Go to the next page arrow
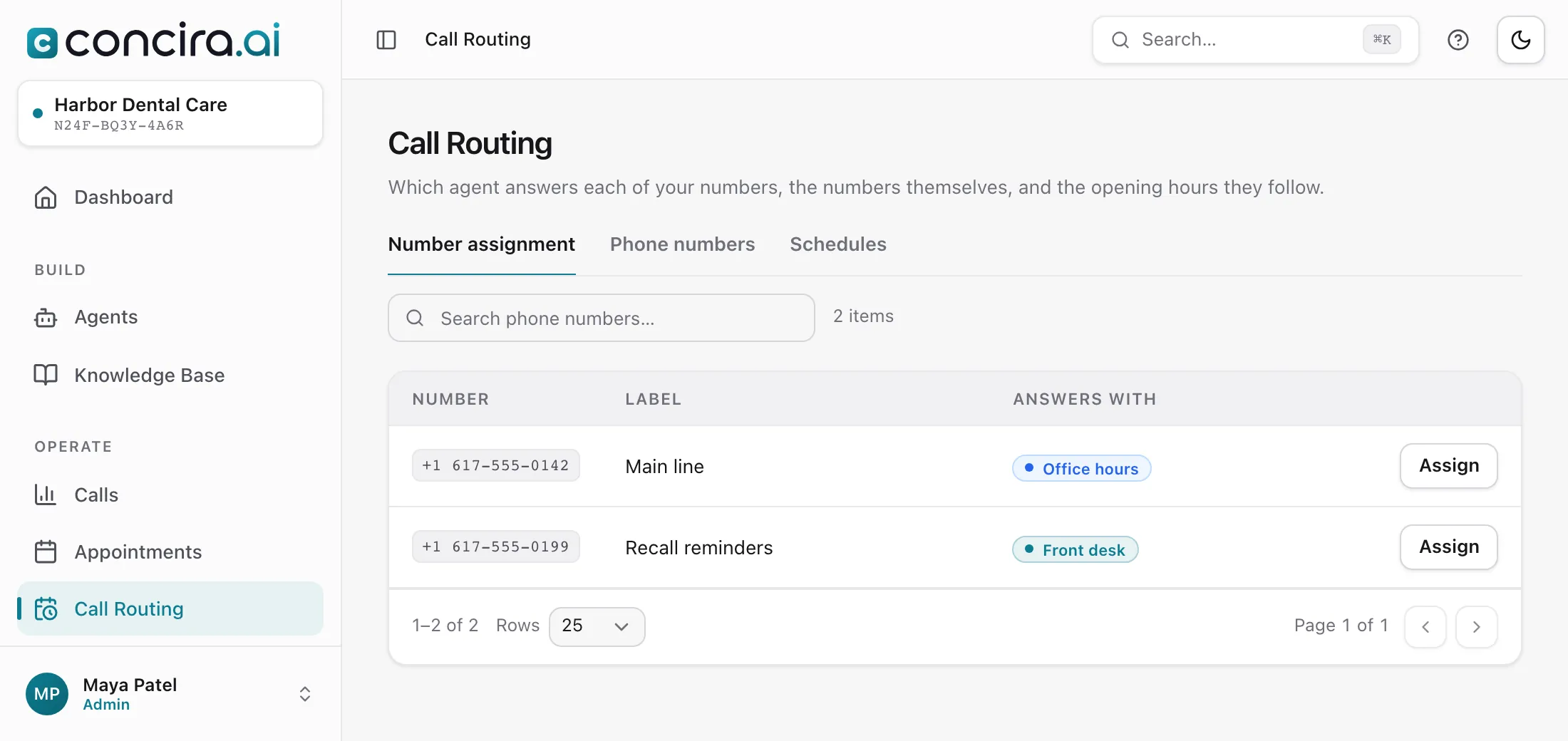The width and height of the screenshot is (1568, 741). (x=1477, y=627)
